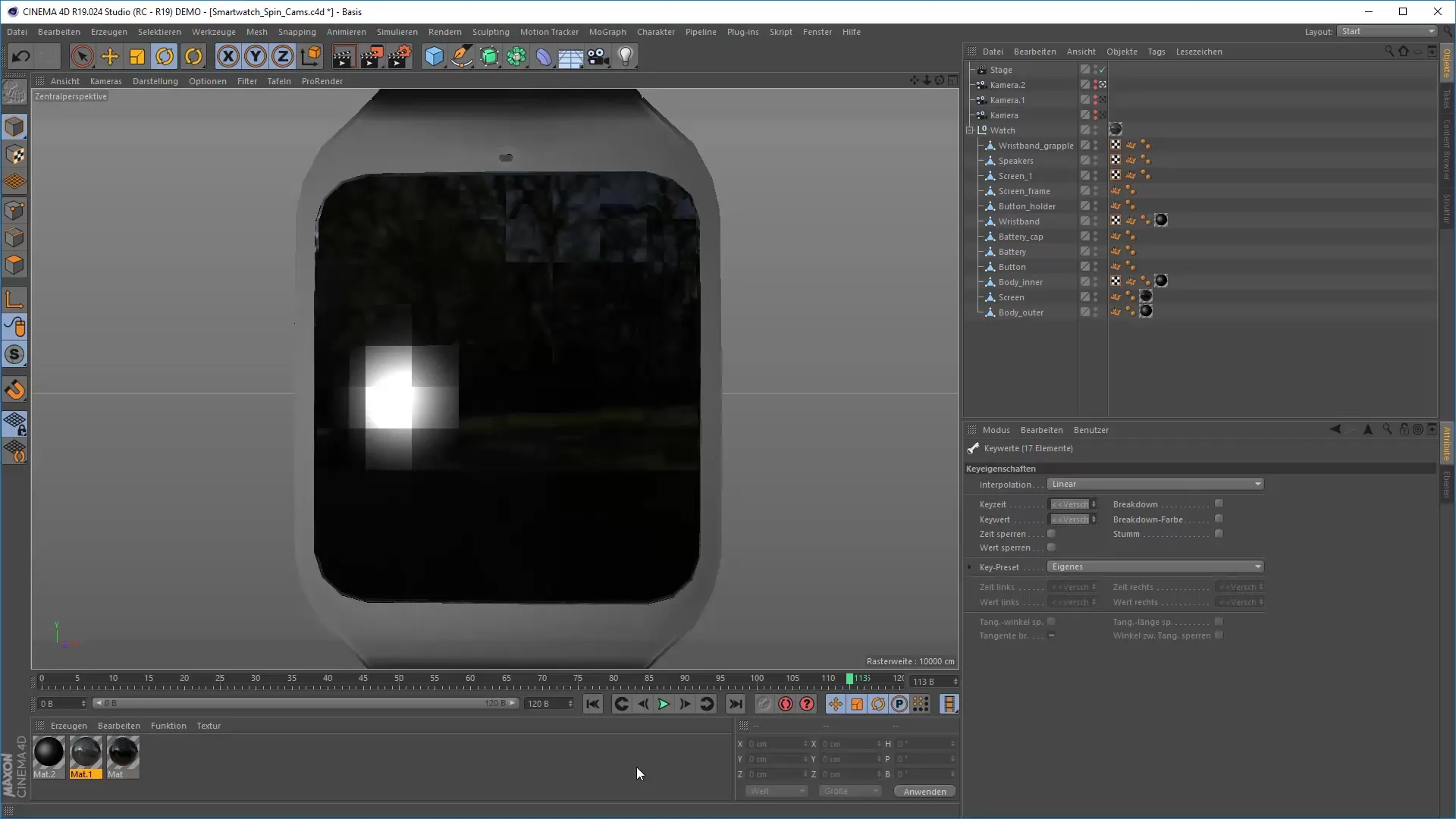The height and width of the screenshot is (819, 1456).
Task: Toggle Y axis lock
Action: point(256,56)
